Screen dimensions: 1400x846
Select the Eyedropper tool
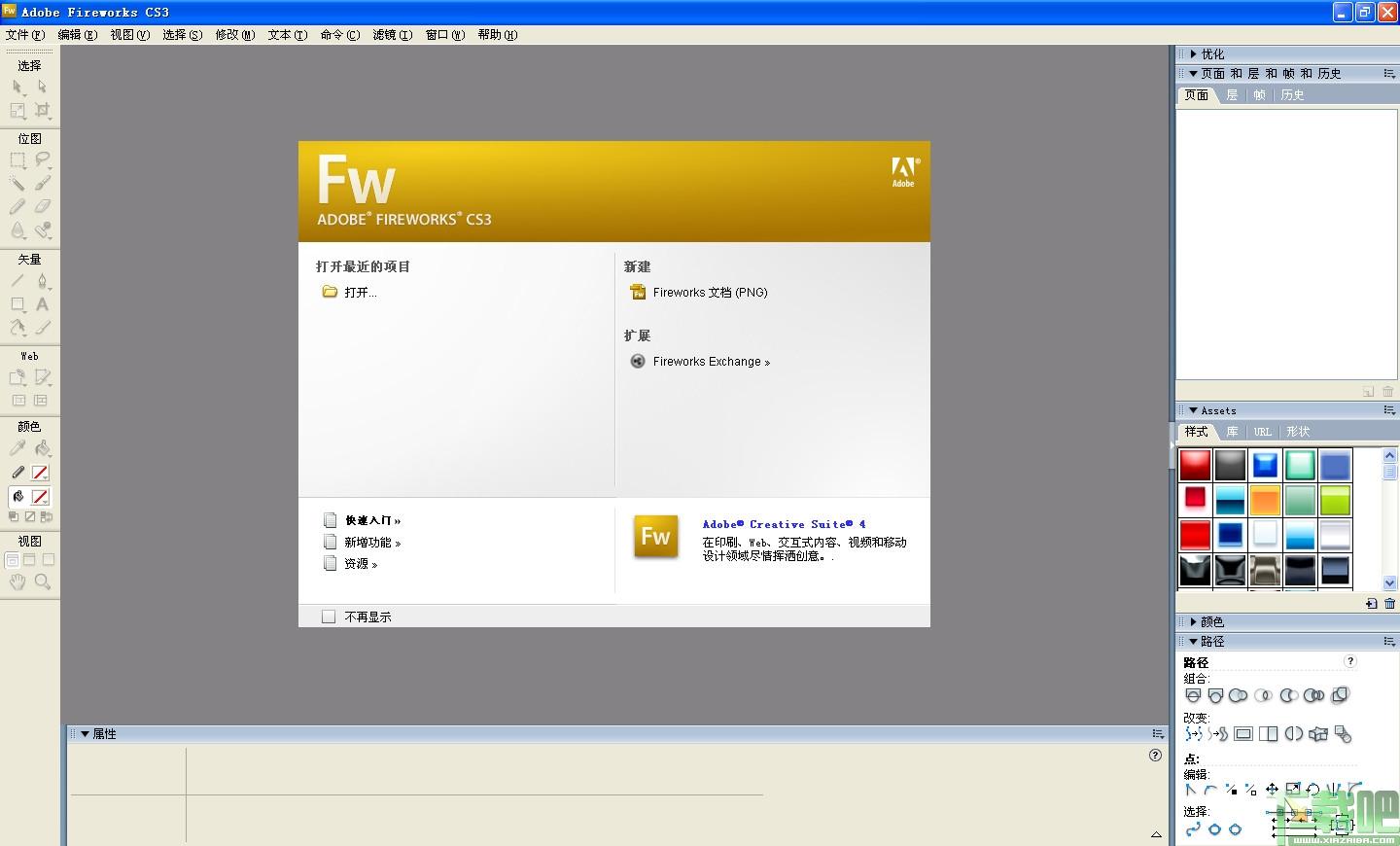(17, 448)
